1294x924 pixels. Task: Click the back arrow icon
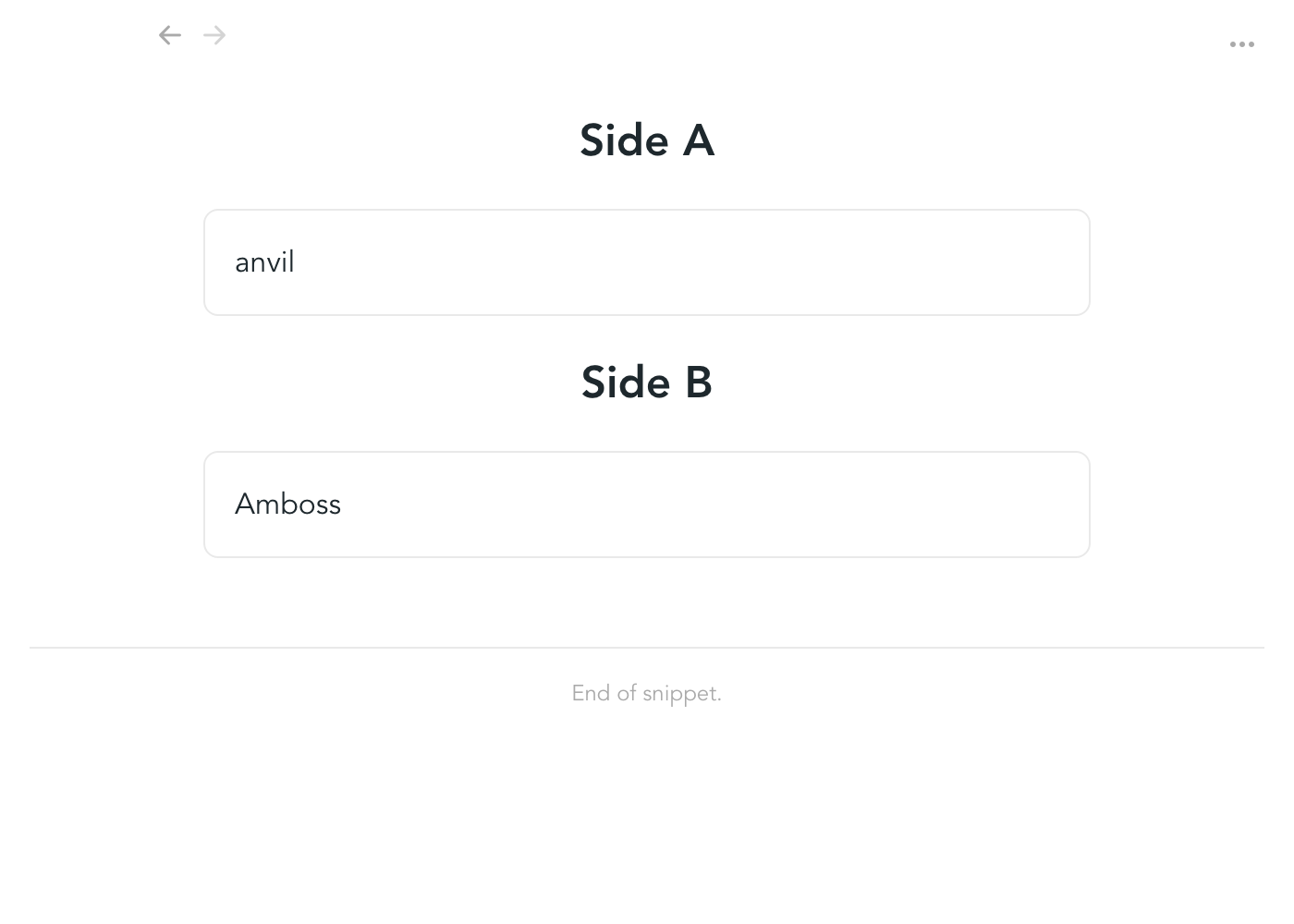(x=169, y=35)
